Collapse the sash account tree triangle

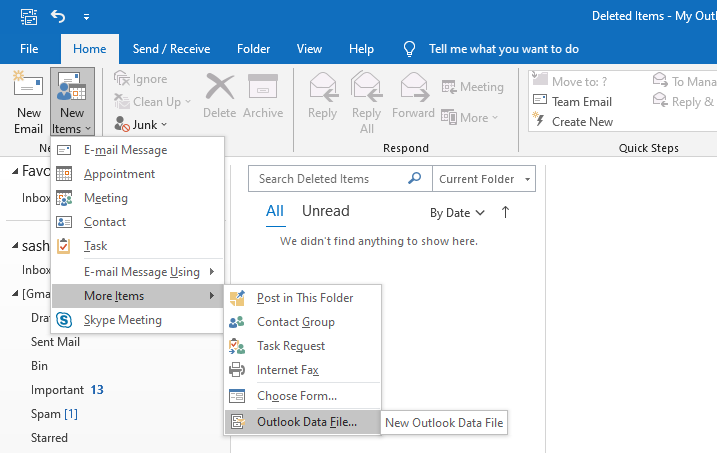click(15, 246)
